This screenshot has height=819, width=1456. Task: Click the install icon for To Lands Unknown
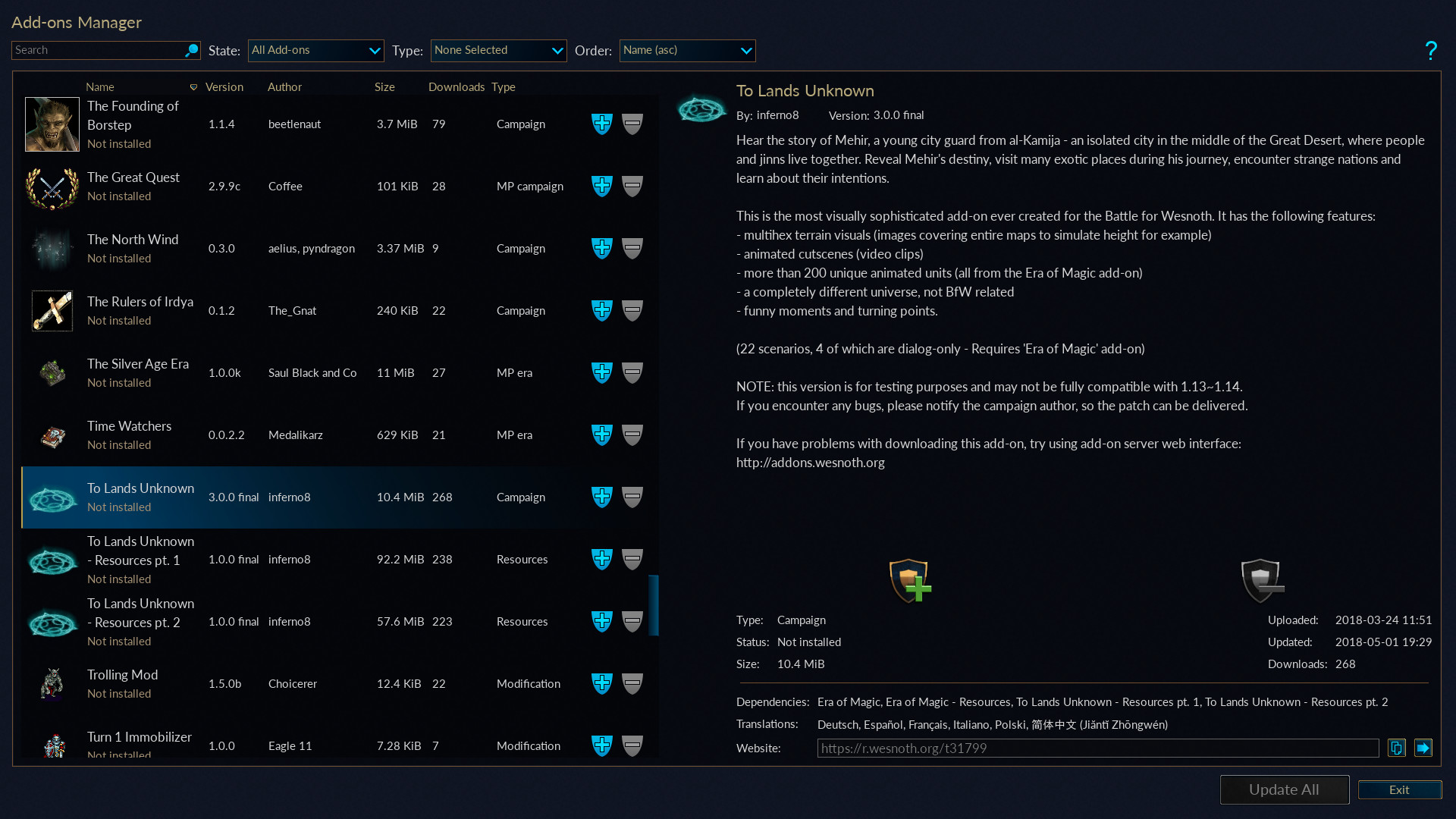point(602,496)
